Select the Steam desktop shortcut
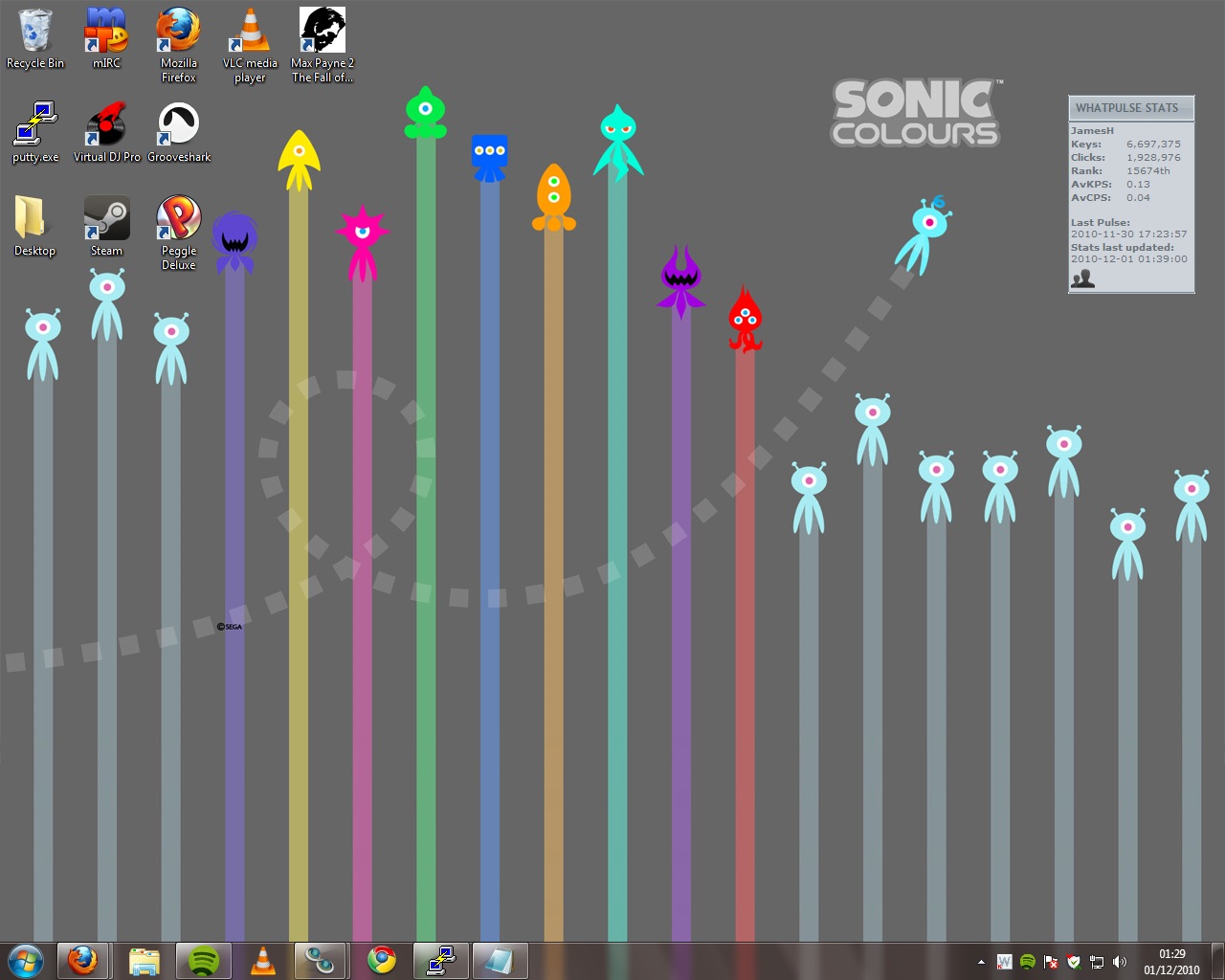1225x980 pixels. coord(106,219)
